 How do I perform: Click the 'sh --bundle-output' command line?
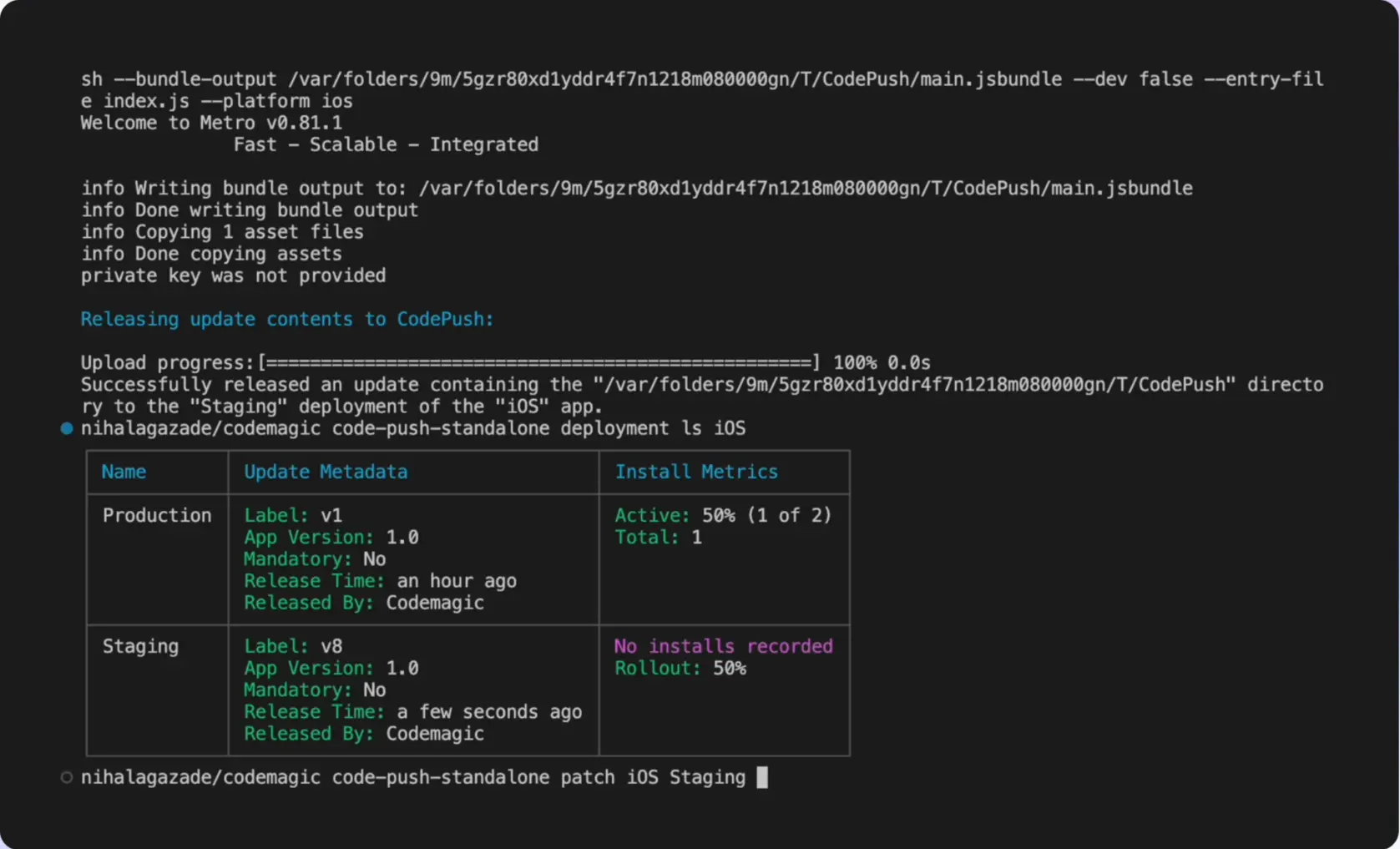pyautogui.click(x=702, y=79)
